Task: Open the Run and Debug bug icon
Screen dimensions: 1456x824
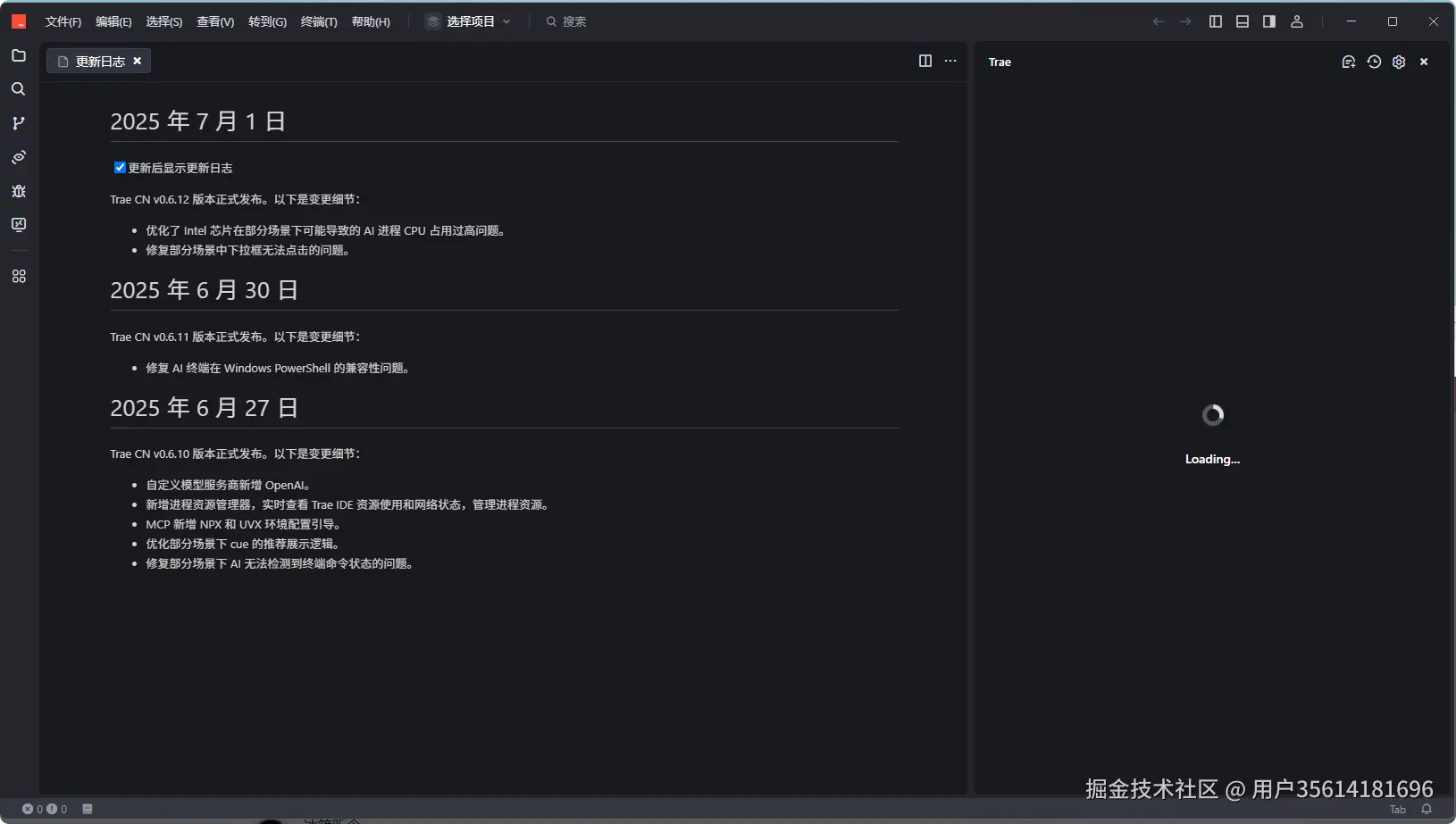Action: (x=18, y=191)
